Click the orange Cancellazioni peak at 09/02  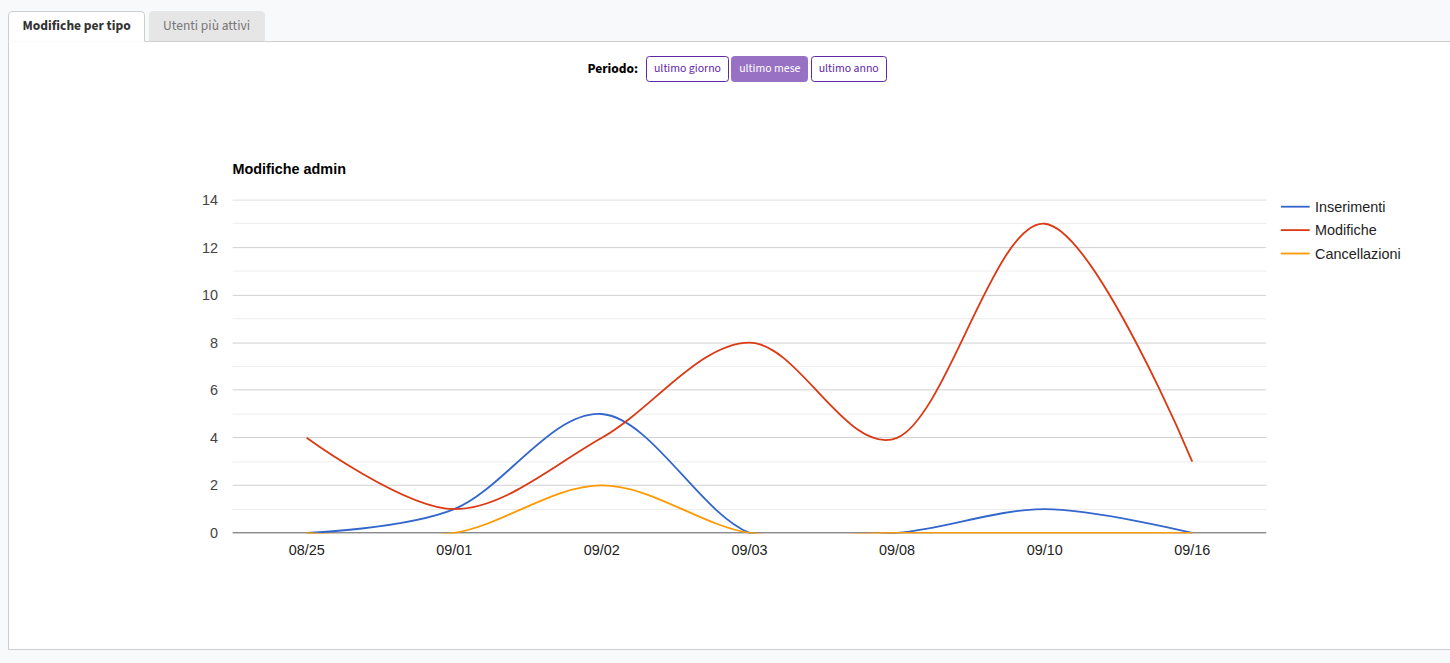pyautogui.click(x=601, y=485)
